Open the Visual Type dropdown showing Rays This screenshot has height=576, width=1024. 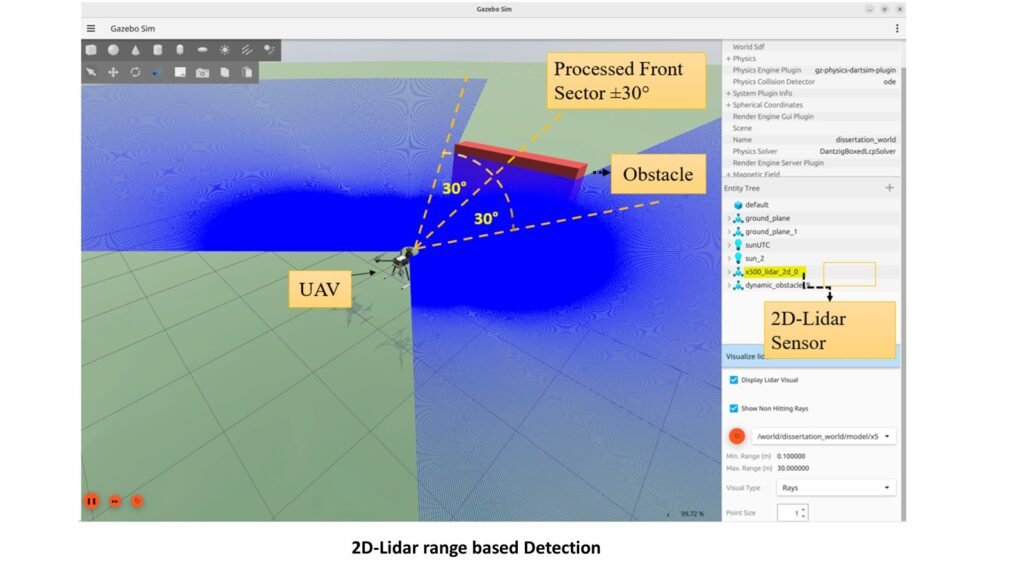pyautogui.click(x=836, y=488)
